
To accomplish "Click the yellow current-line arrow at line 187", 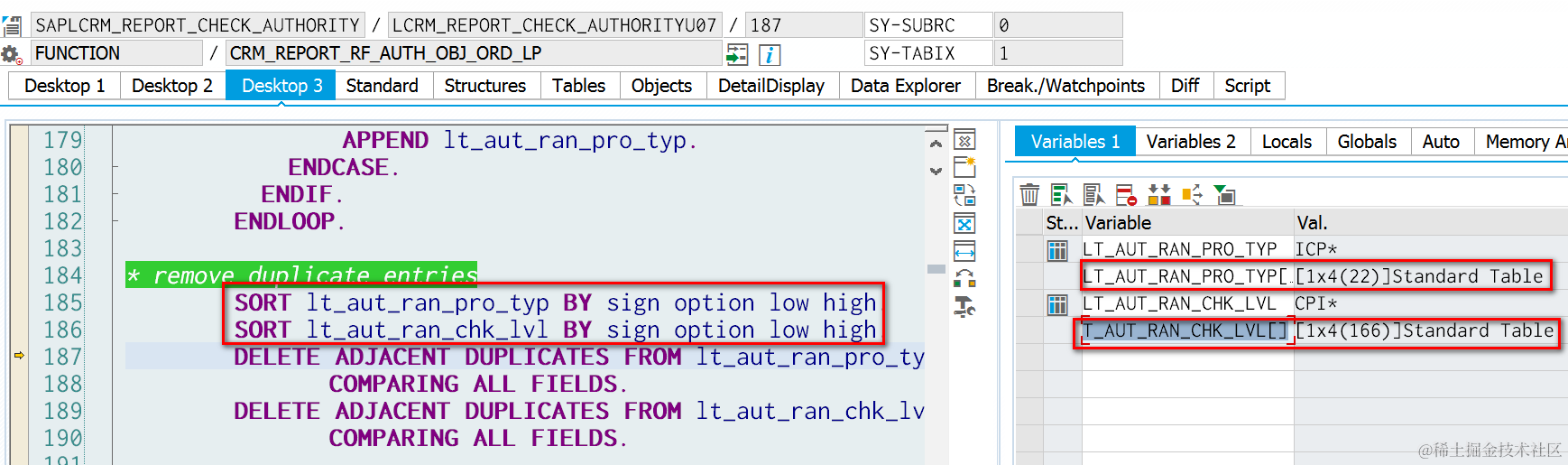I will (x=19, y=356).
